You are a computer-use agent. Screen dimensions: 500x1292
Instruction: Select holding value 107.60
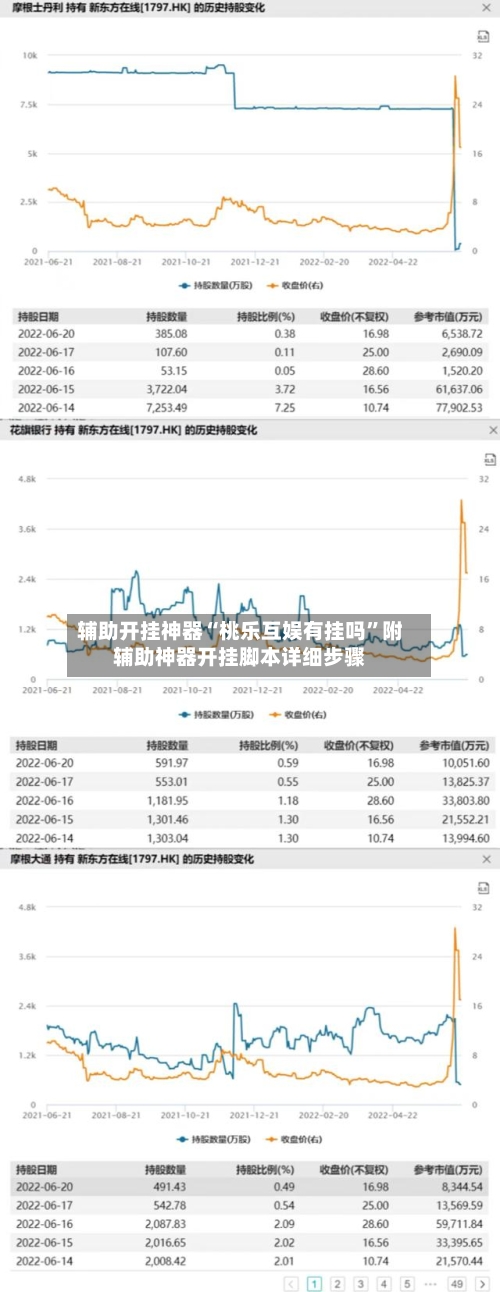click(171, 352)
